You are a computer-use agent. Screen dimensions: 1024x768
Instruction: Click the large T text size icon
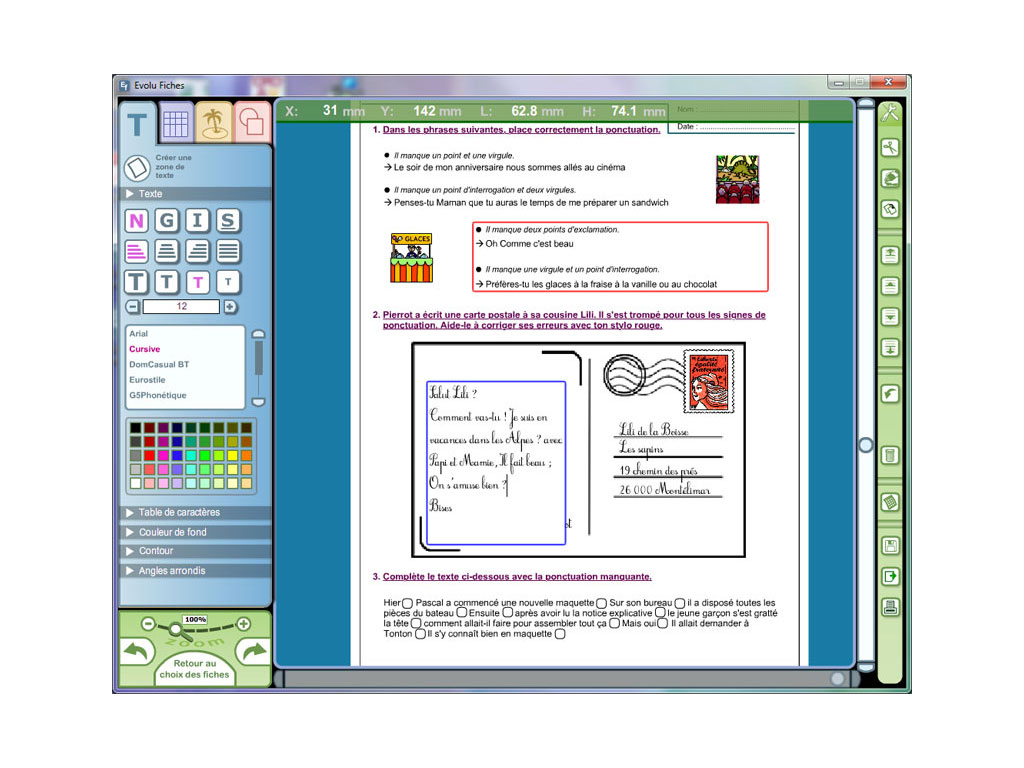click(136, 282)
